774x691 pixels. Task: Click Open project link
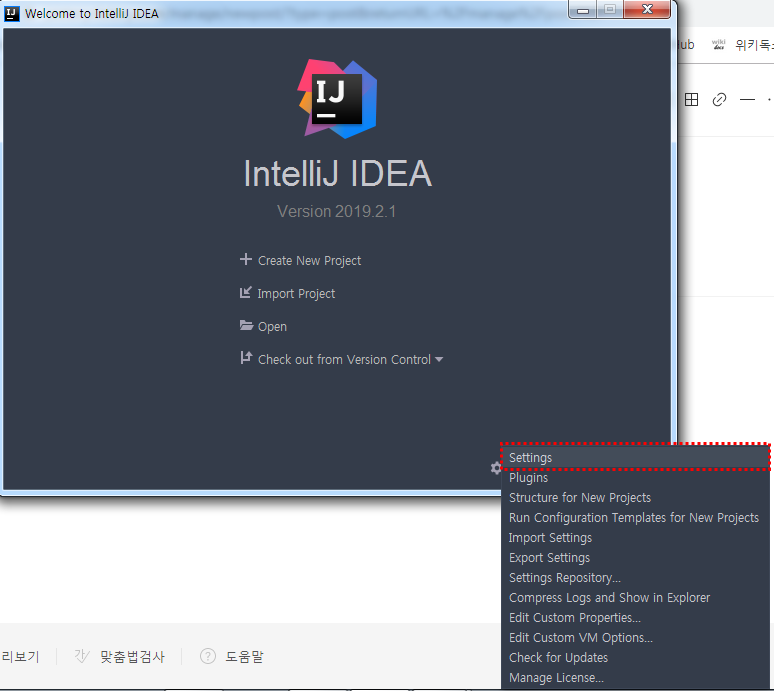(x=272, y=327)
